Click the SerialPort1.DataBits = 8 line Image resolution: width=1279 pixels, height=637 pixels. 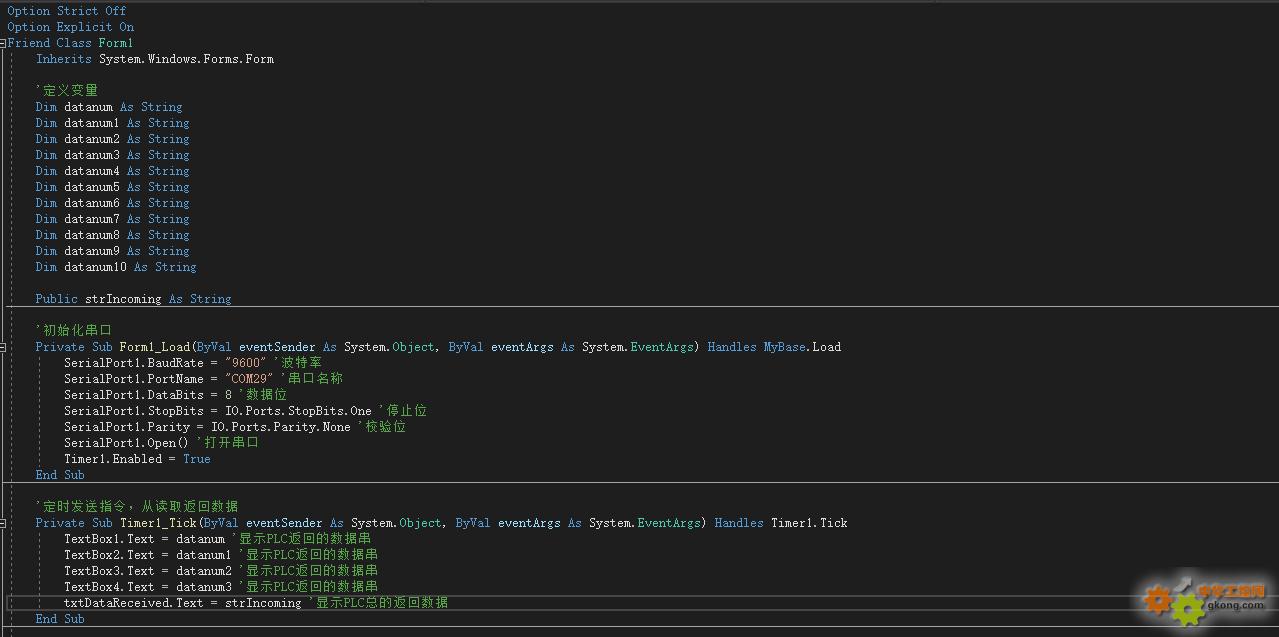(x=148, y=395)
